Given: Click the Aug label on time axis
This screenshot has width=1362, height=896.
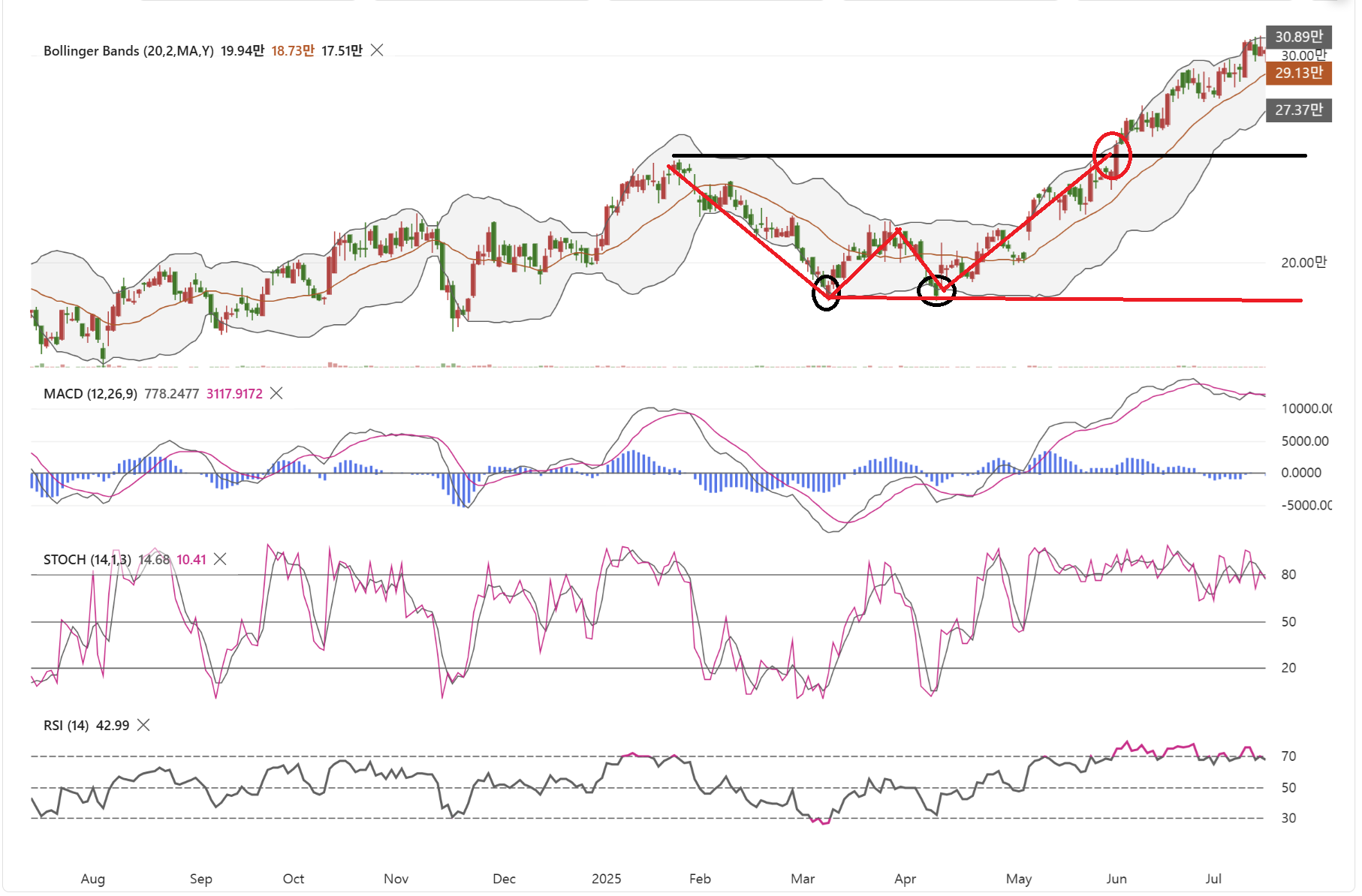Looking at the screenshot, I should coord(93,878).
